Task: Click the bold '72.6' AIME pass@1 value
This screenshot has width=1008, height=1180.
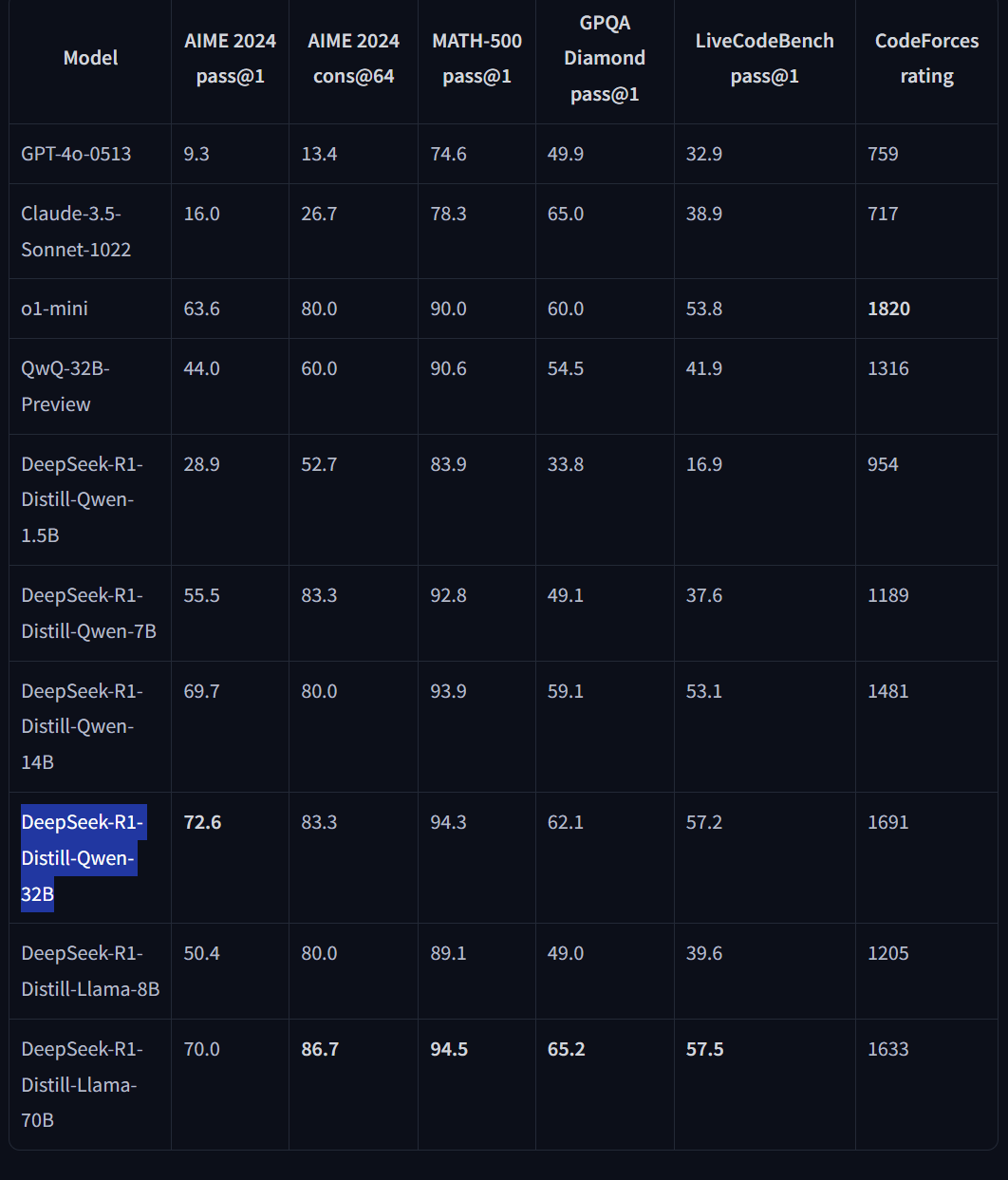Action: coord(202,822)
